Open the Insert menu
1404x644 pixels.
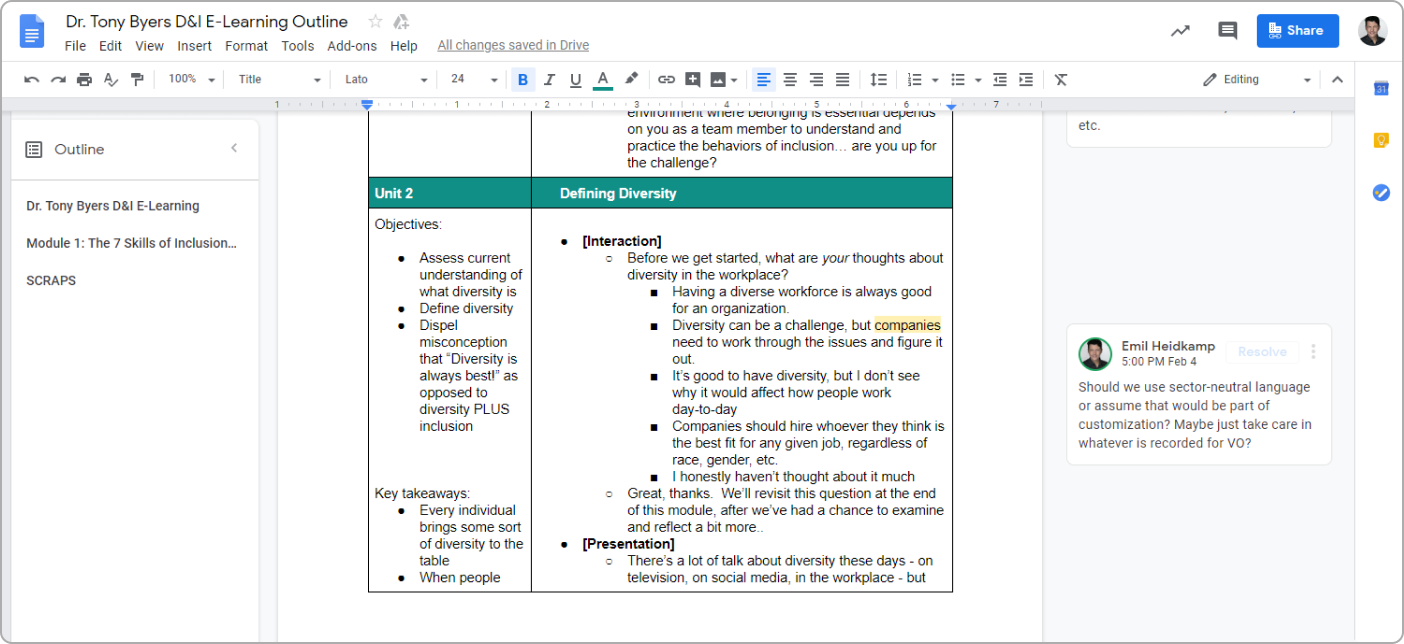194,46
